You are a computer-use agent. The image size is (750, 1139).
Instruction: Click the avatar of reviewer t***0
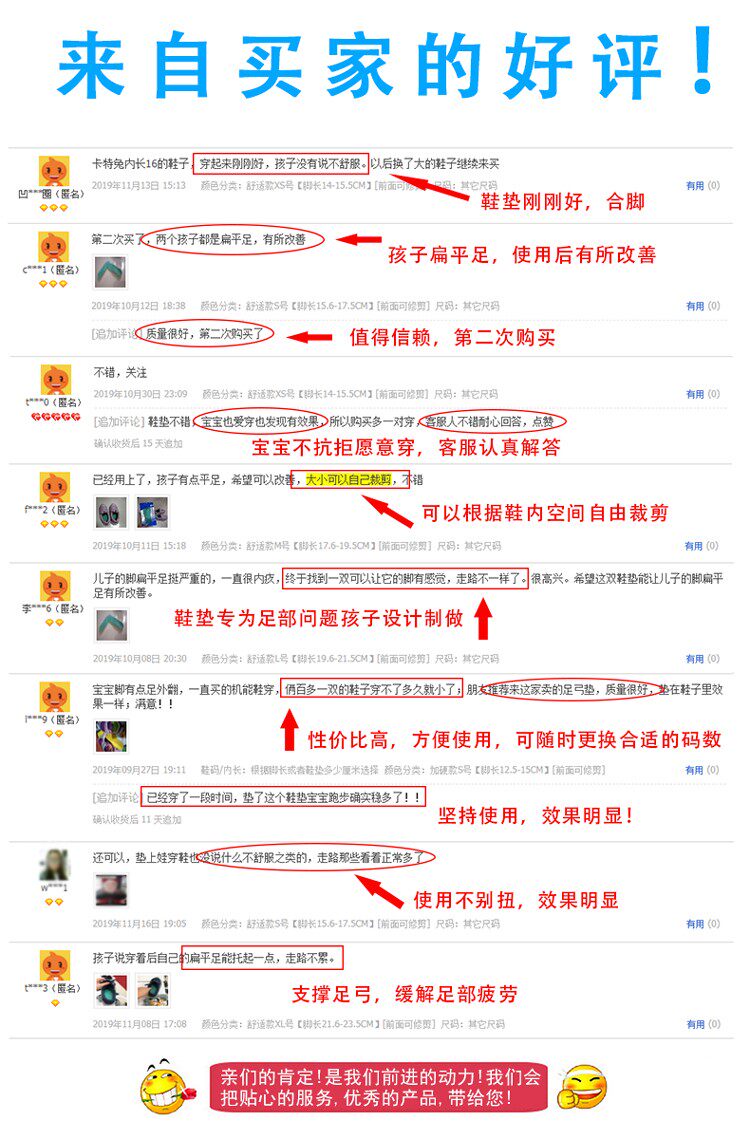pos(56,380)
